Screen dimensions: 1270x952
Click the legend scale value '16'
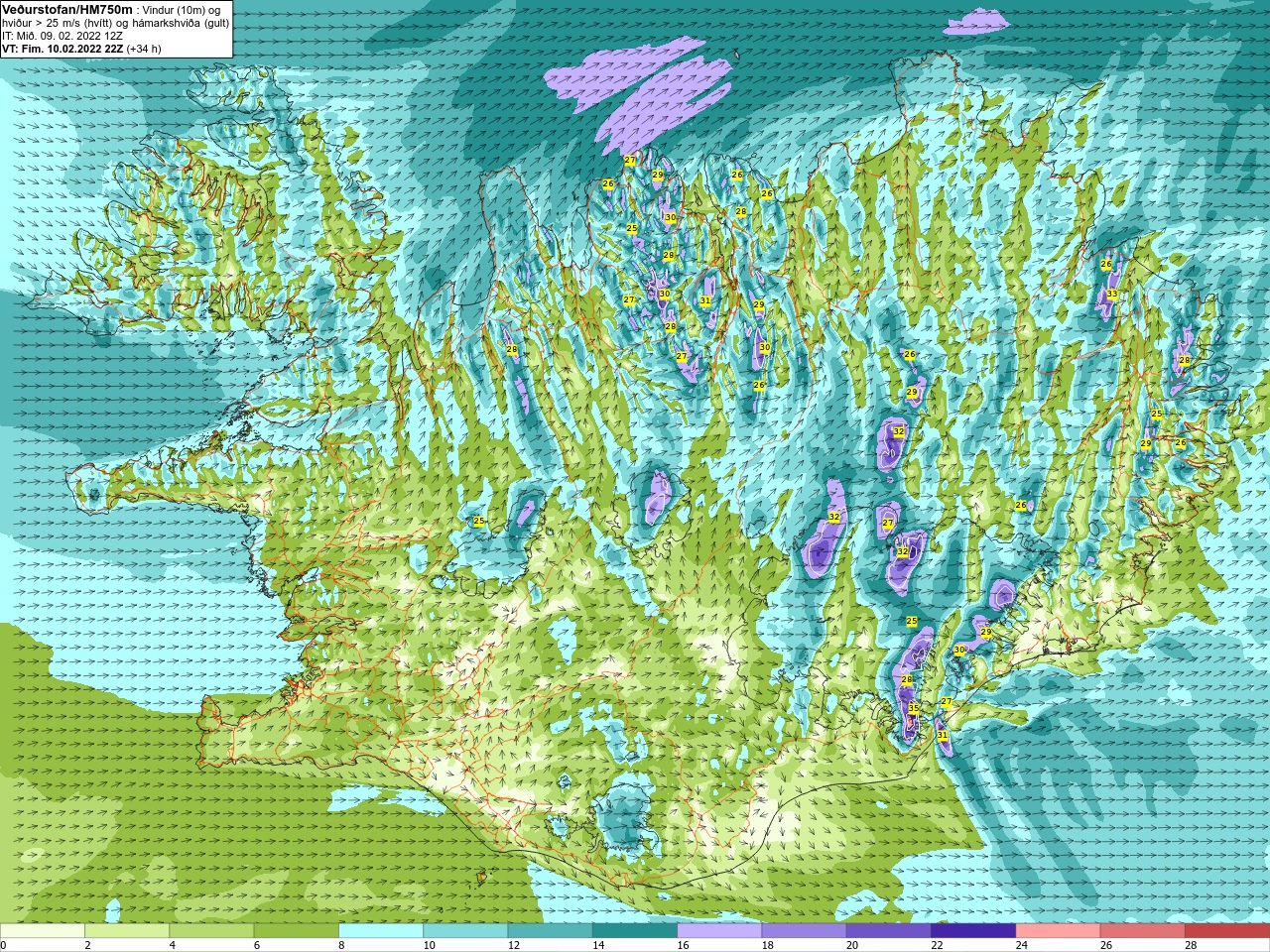tap(683, 945)
